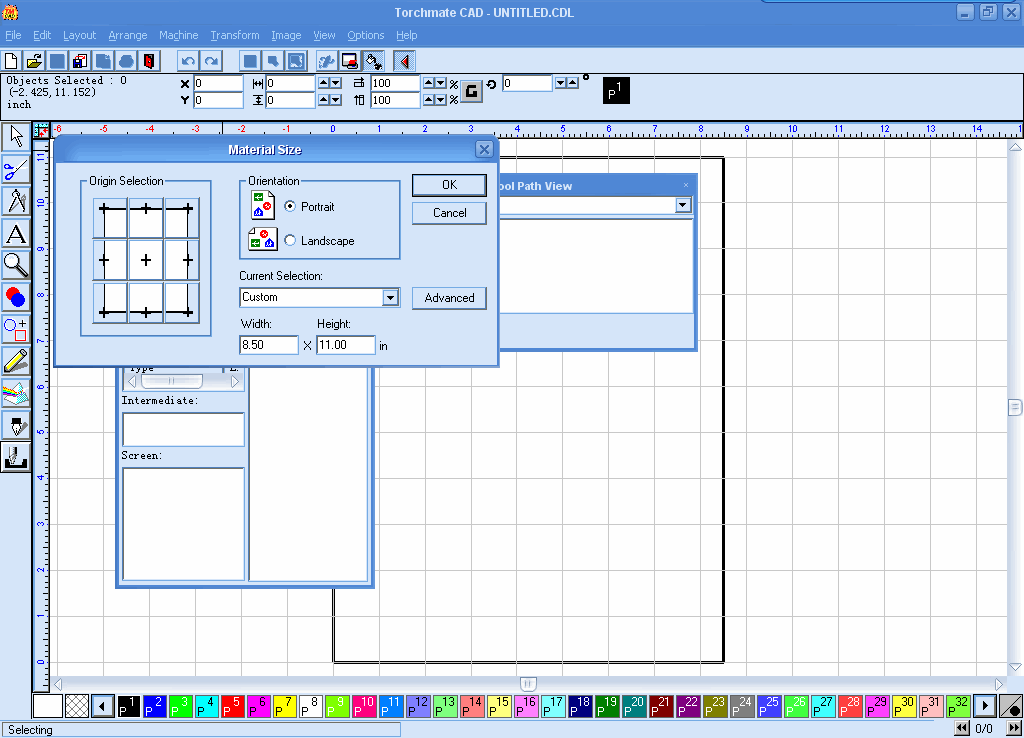Click the Width field showing 8.50
This screenshot has height=738, width=1024.
pos(269,345)
